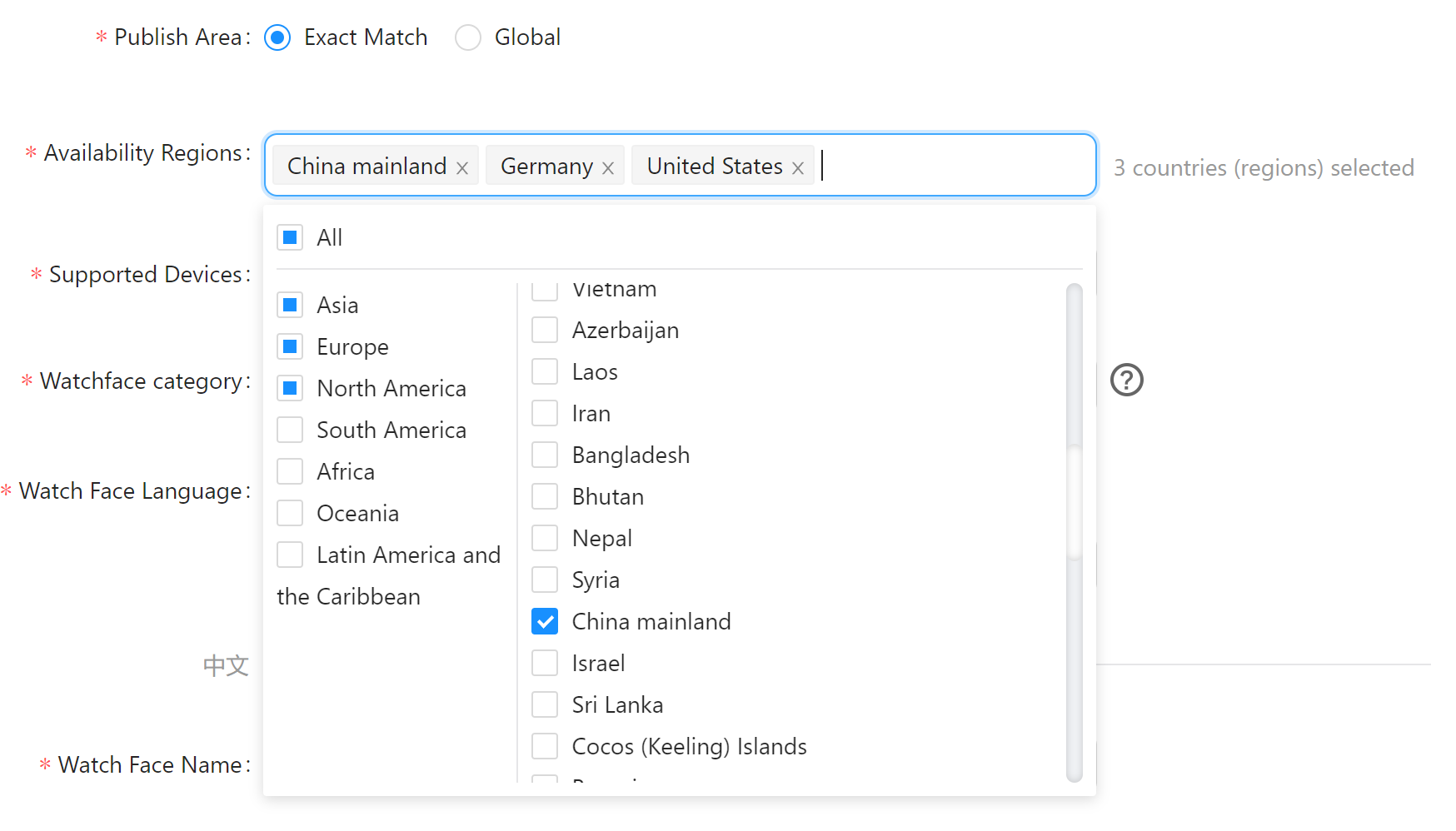1456x831 pixels.
Task: Check the Sri Lanka checkbox
Action: [x=545, y=704]
